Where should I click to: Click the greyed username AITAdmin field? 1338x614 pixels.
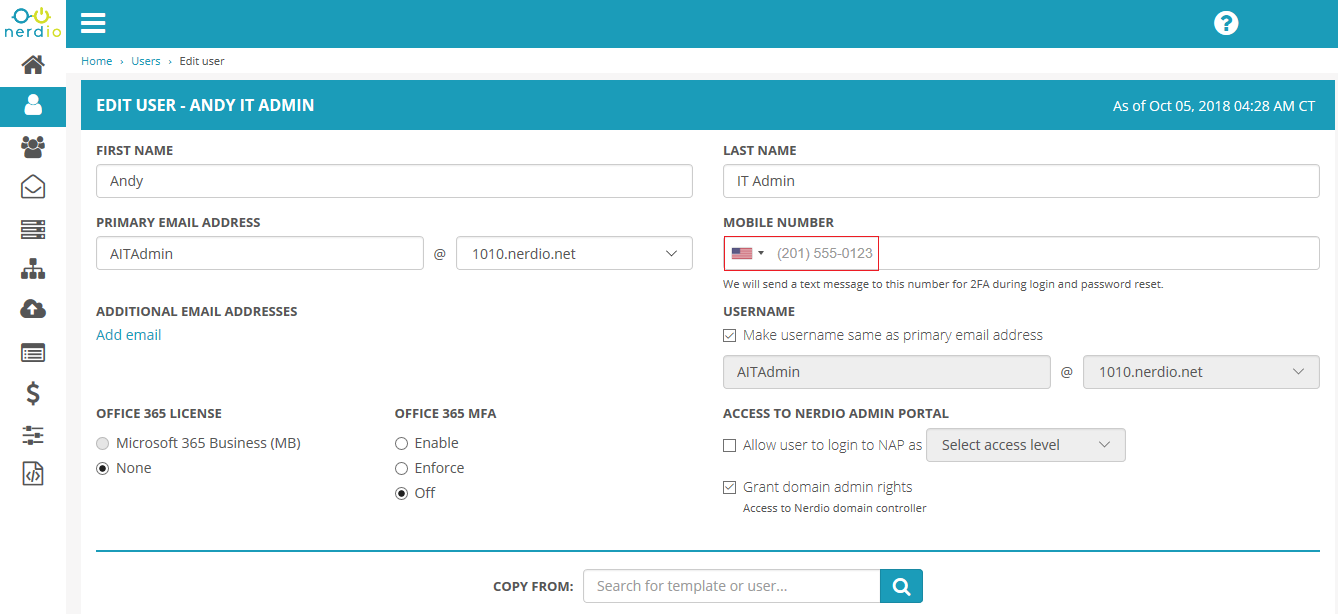(x=887, y=372)
